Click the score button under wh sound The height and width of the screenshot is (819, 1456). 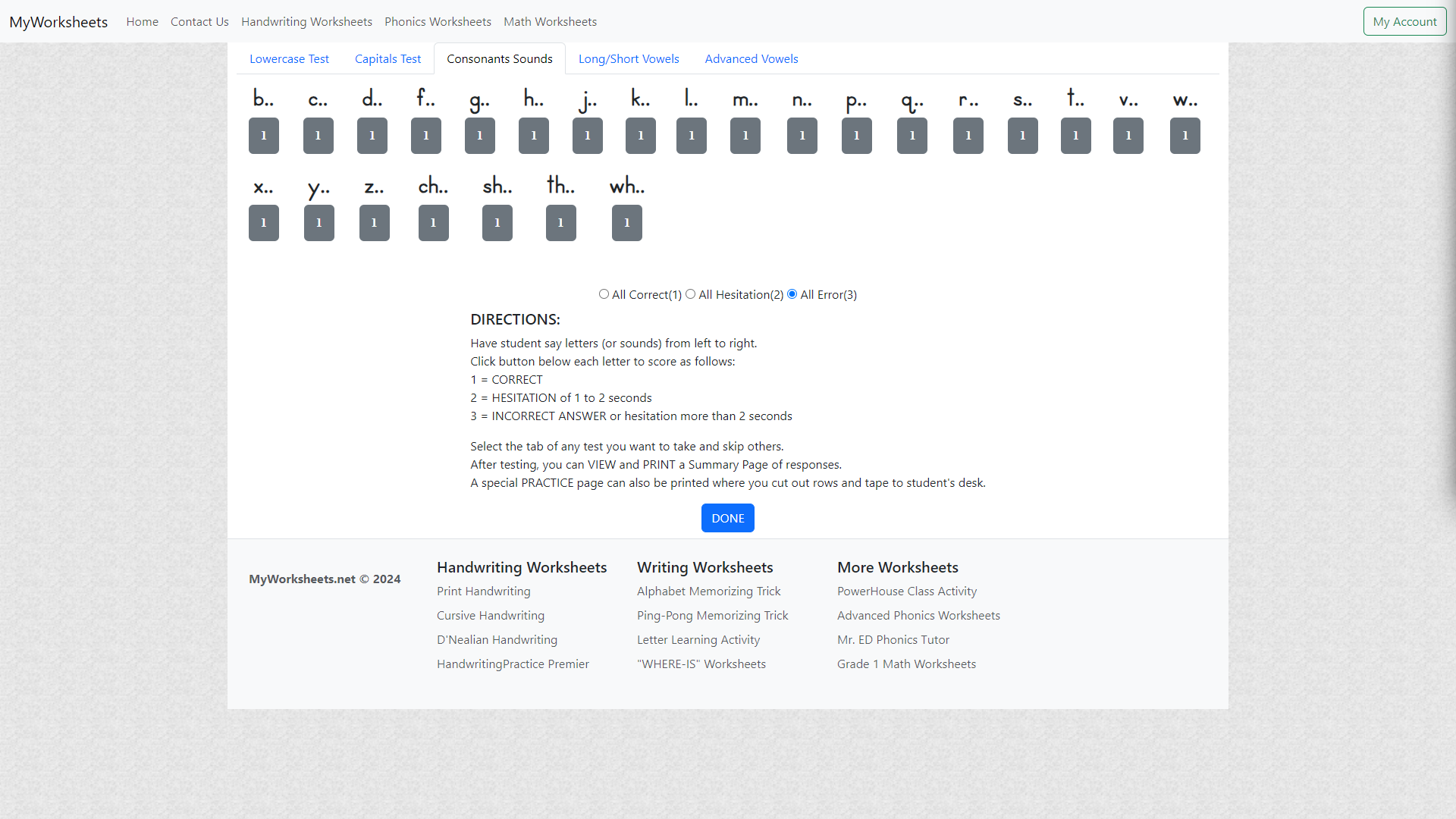(627, 223)
